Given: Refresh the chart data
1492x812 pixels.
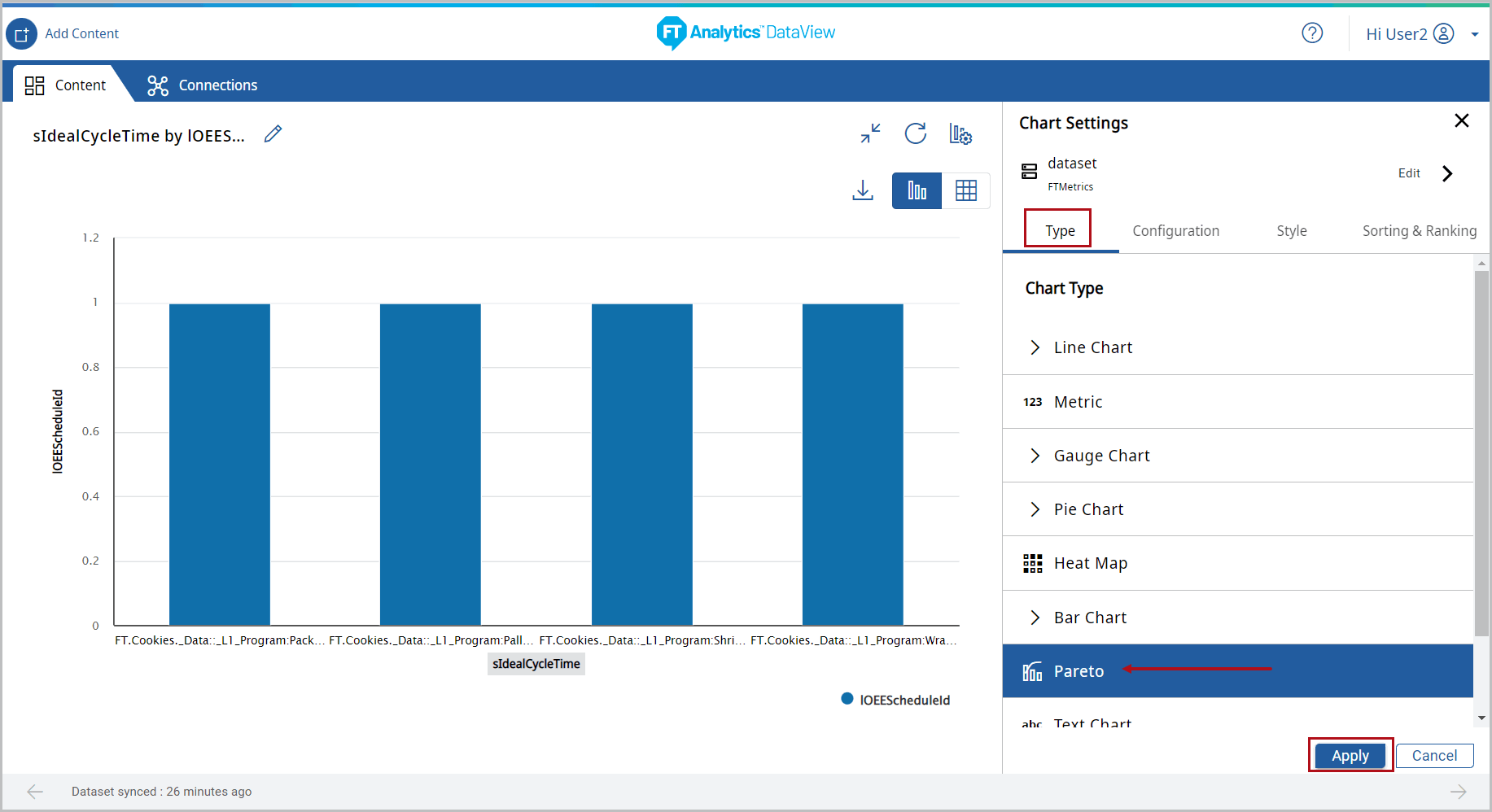Looking at the screenshot, I should 916,133.
